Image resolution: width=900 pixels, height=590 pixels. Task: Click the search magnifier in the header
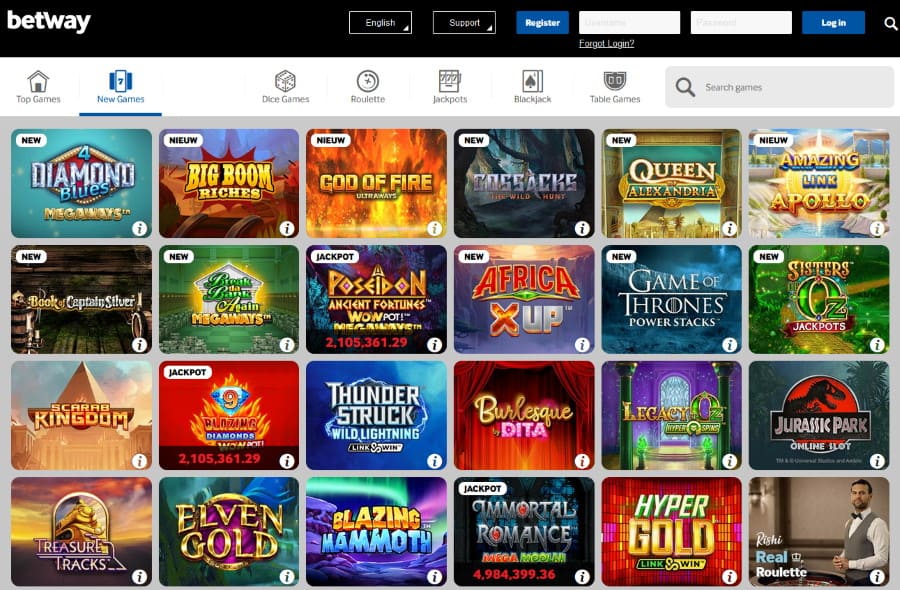coord(890,24)
